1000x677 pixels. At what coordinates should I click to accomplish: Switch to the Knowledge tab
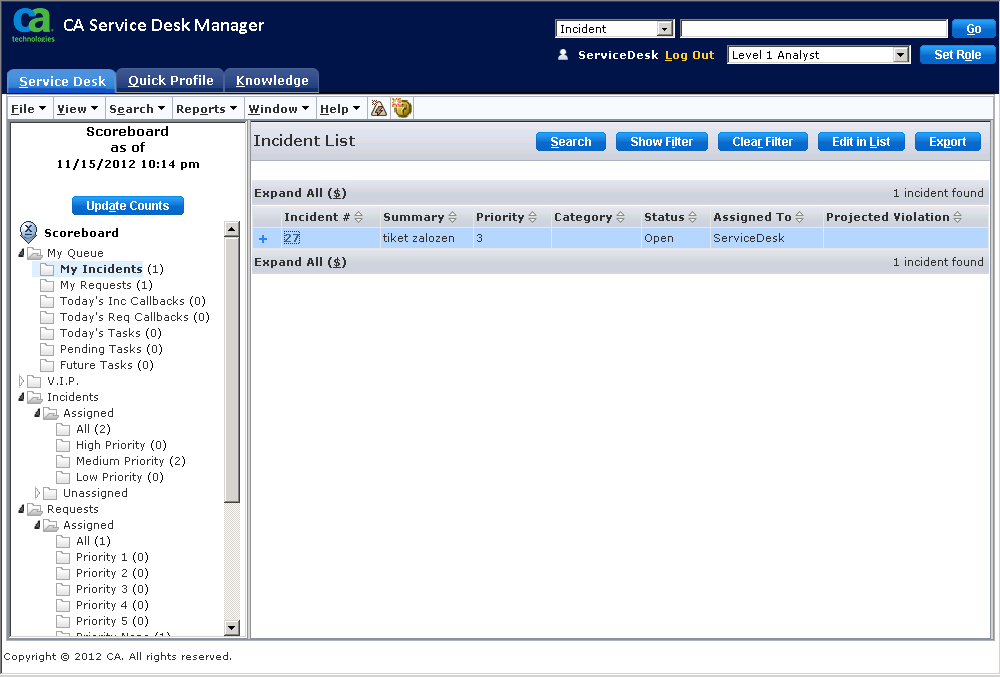[x=272, y=81]
